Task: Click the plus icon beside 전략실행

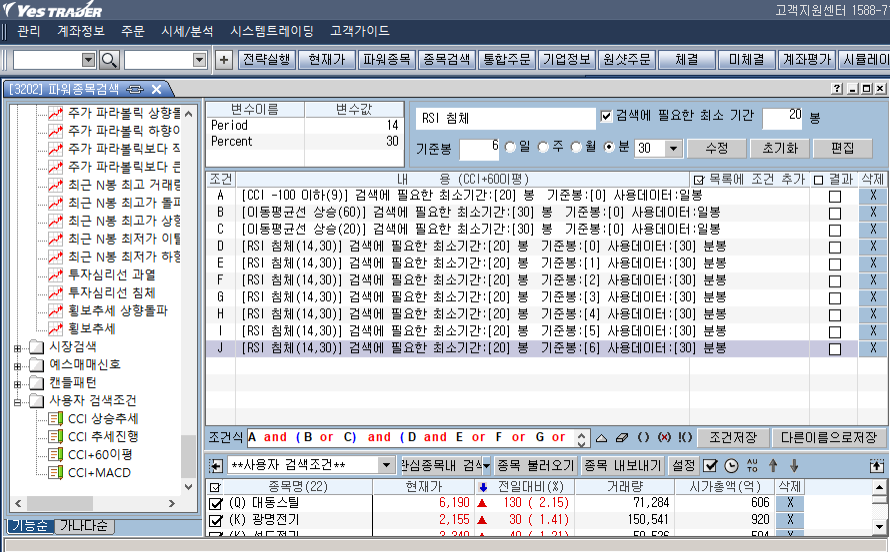Action: (224, 60)
